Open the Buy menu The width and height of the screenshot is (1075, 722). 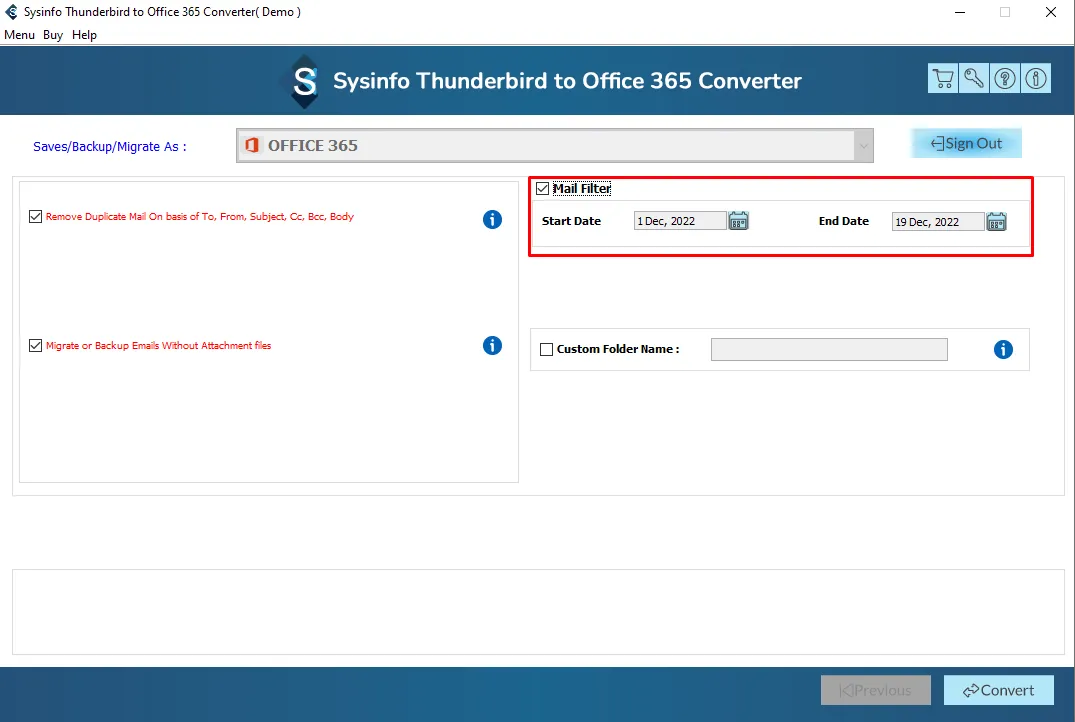click(53, 35)
